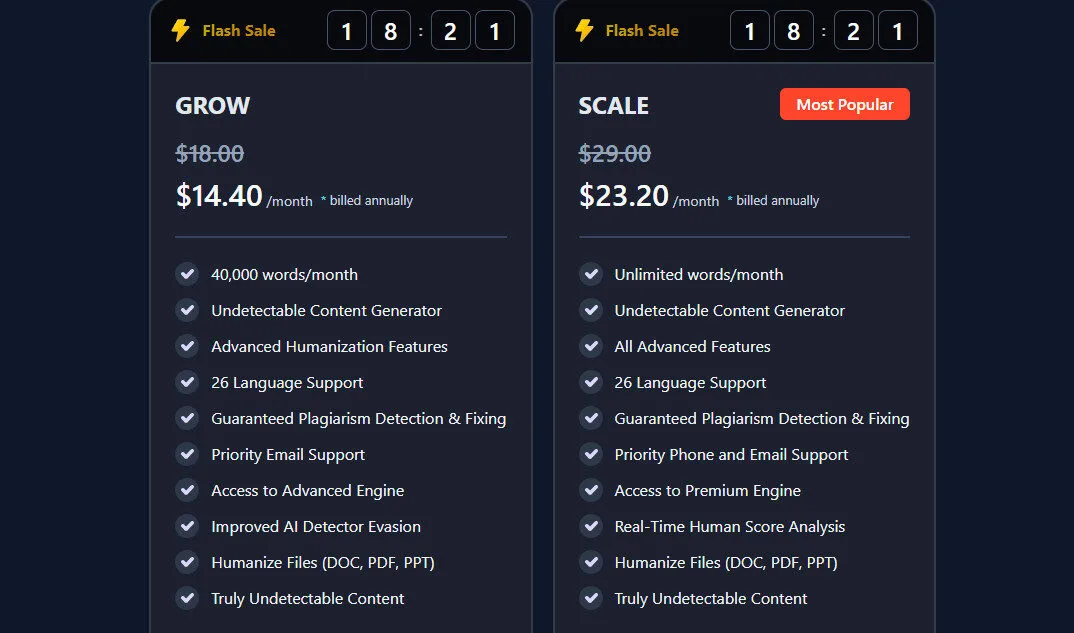Click the checkmark beside Access to Premium Engine
Screen dimensions: 1074x633
click(x=591, y=490)
